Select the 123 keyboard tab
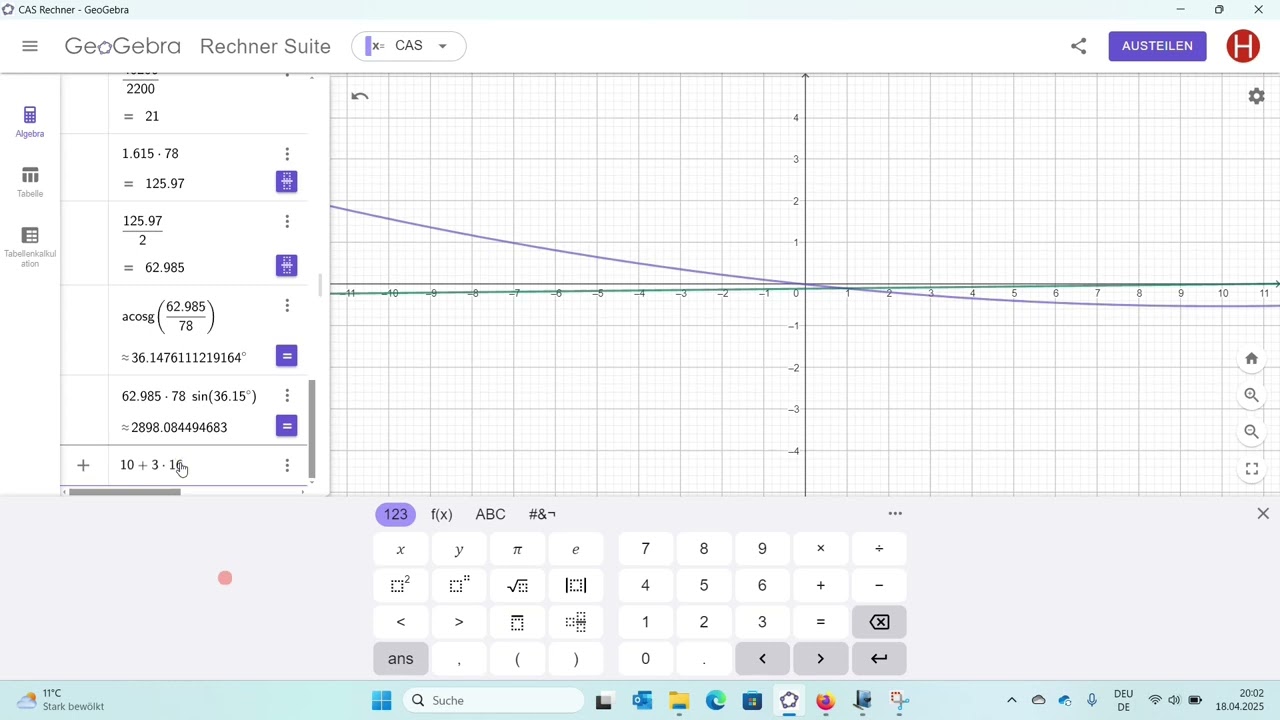The width and height of the screenshot is (1280, 720). coord(396,514)
